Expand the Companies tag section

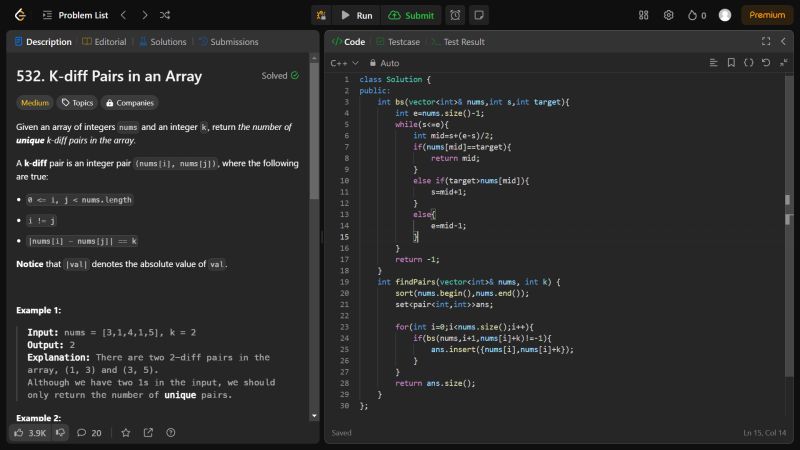[x=129, y=102]
